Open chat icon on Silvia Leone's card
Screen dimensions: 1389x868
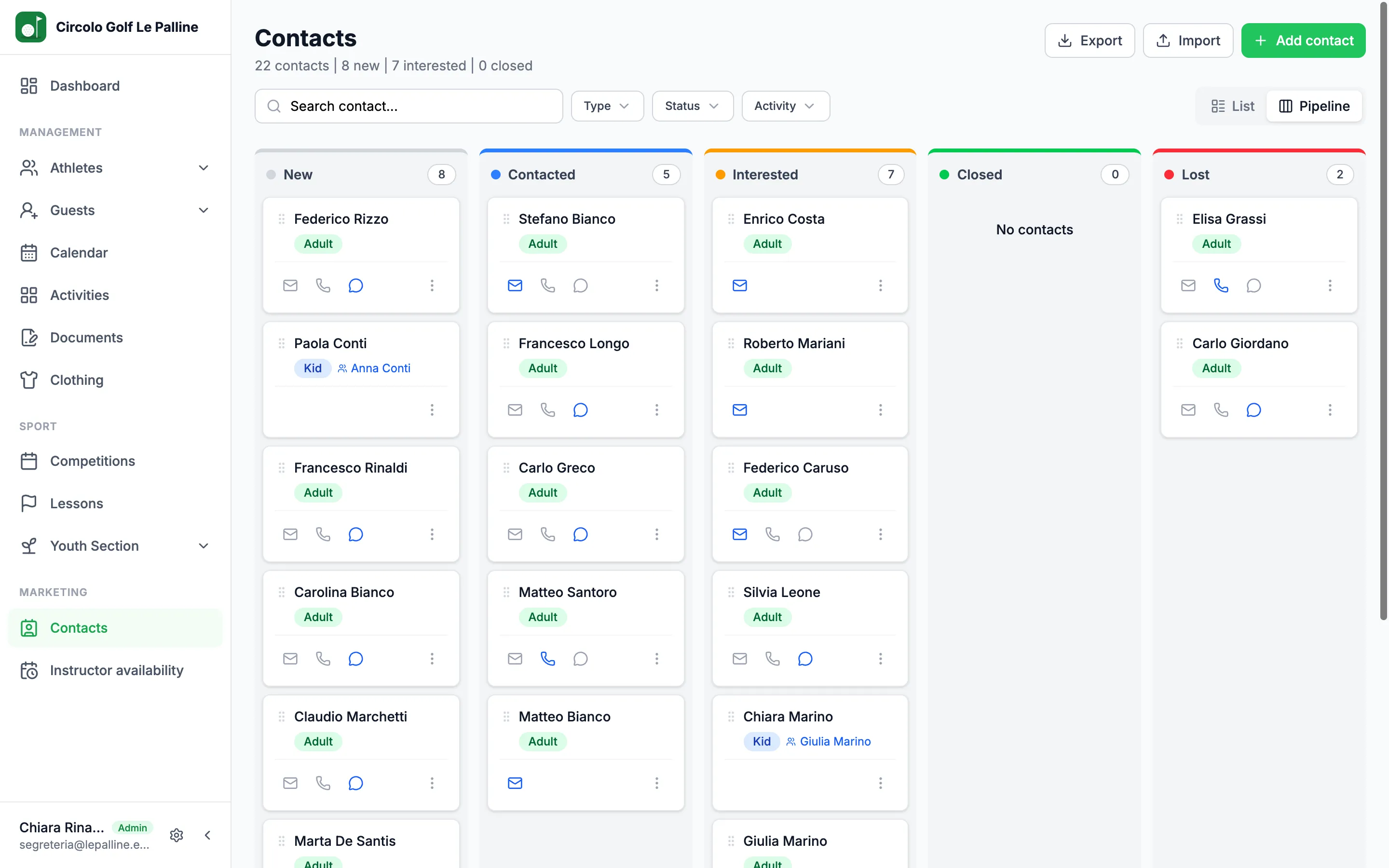[x=805, y=658]
